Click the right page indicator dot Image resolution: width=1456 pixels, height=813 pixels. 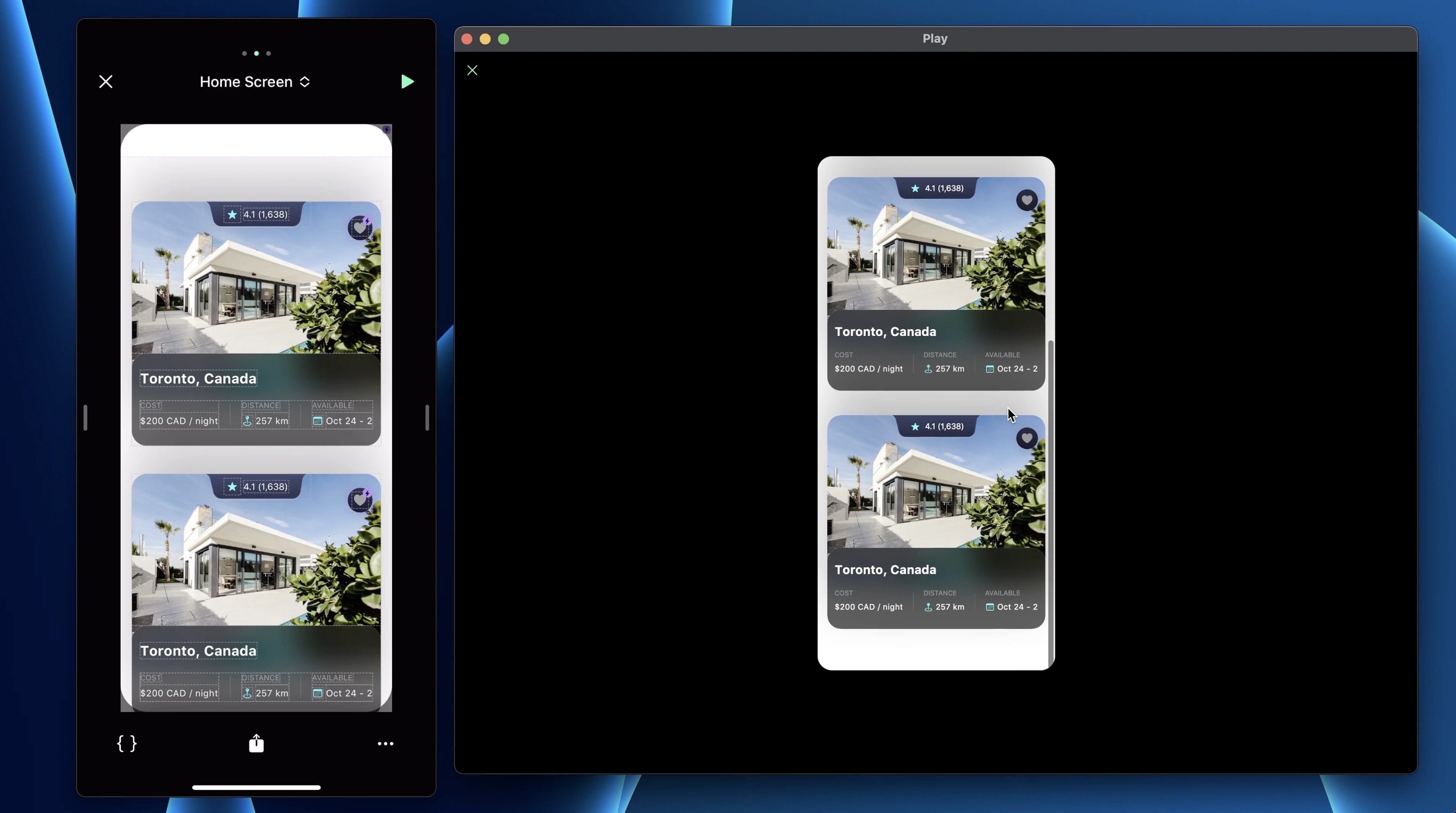click(269, 53)
